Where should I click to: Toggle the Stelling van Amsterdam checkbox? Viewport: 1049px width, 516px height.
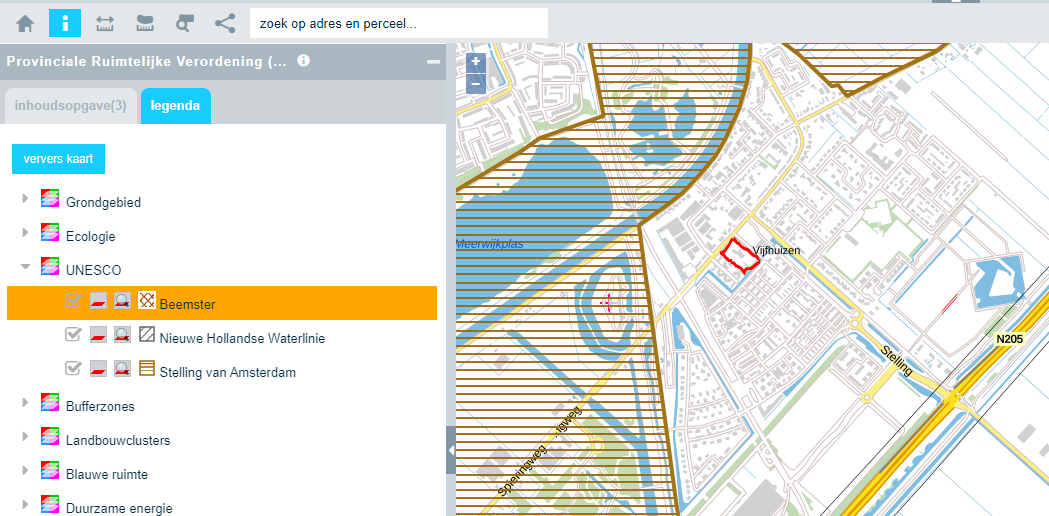(73, 369)
